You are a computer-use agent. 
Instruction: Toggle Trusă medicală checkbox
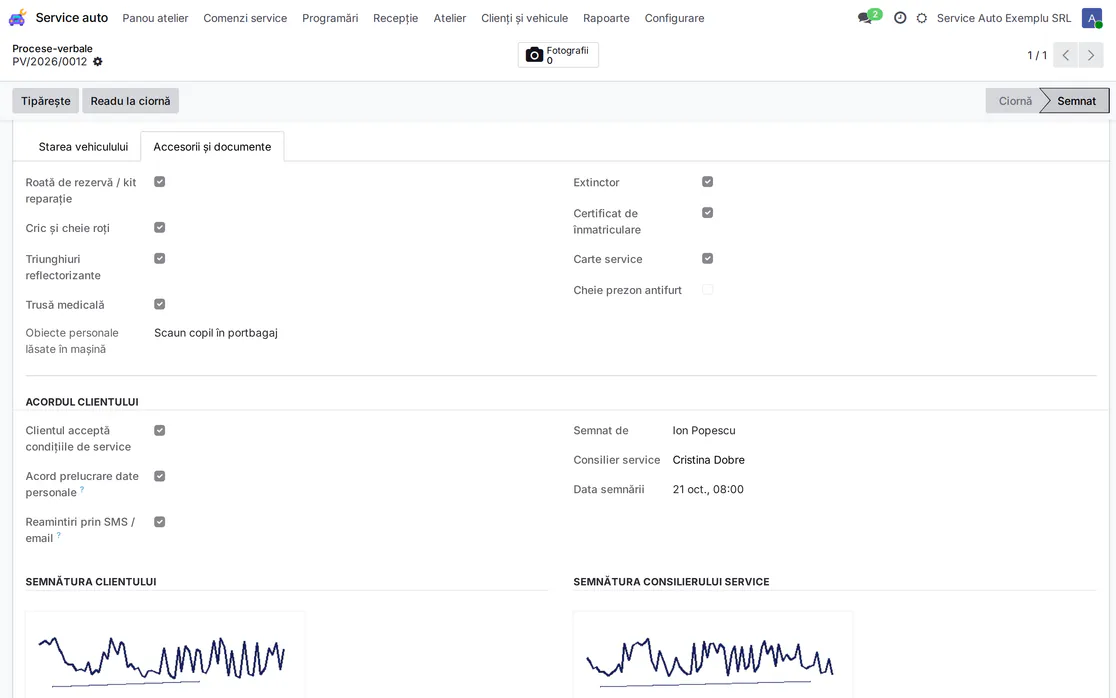tap(159, 305)
